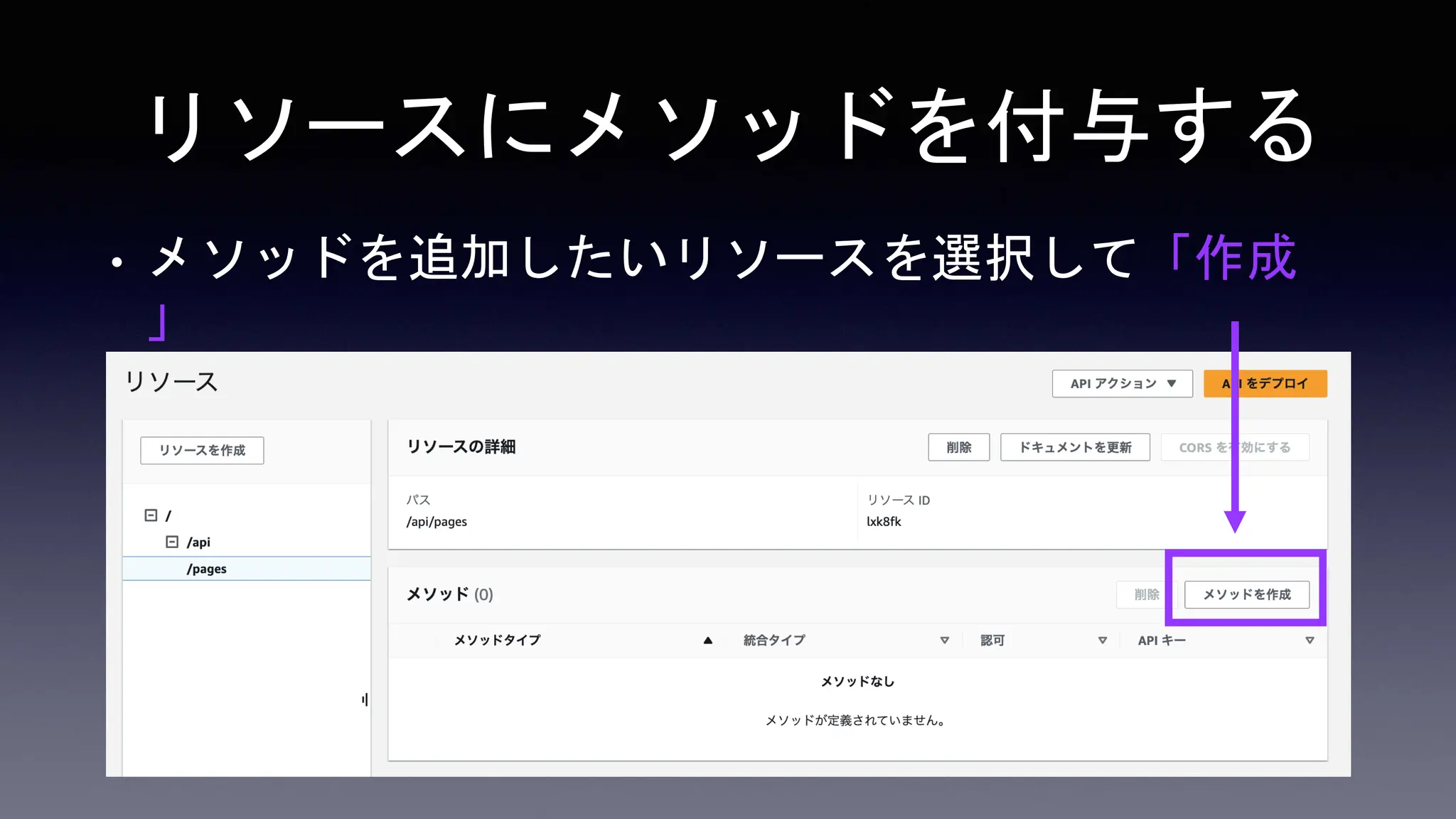
Task: Sort by メソッドタイプ ascending arrow
Action: point(707,641)
